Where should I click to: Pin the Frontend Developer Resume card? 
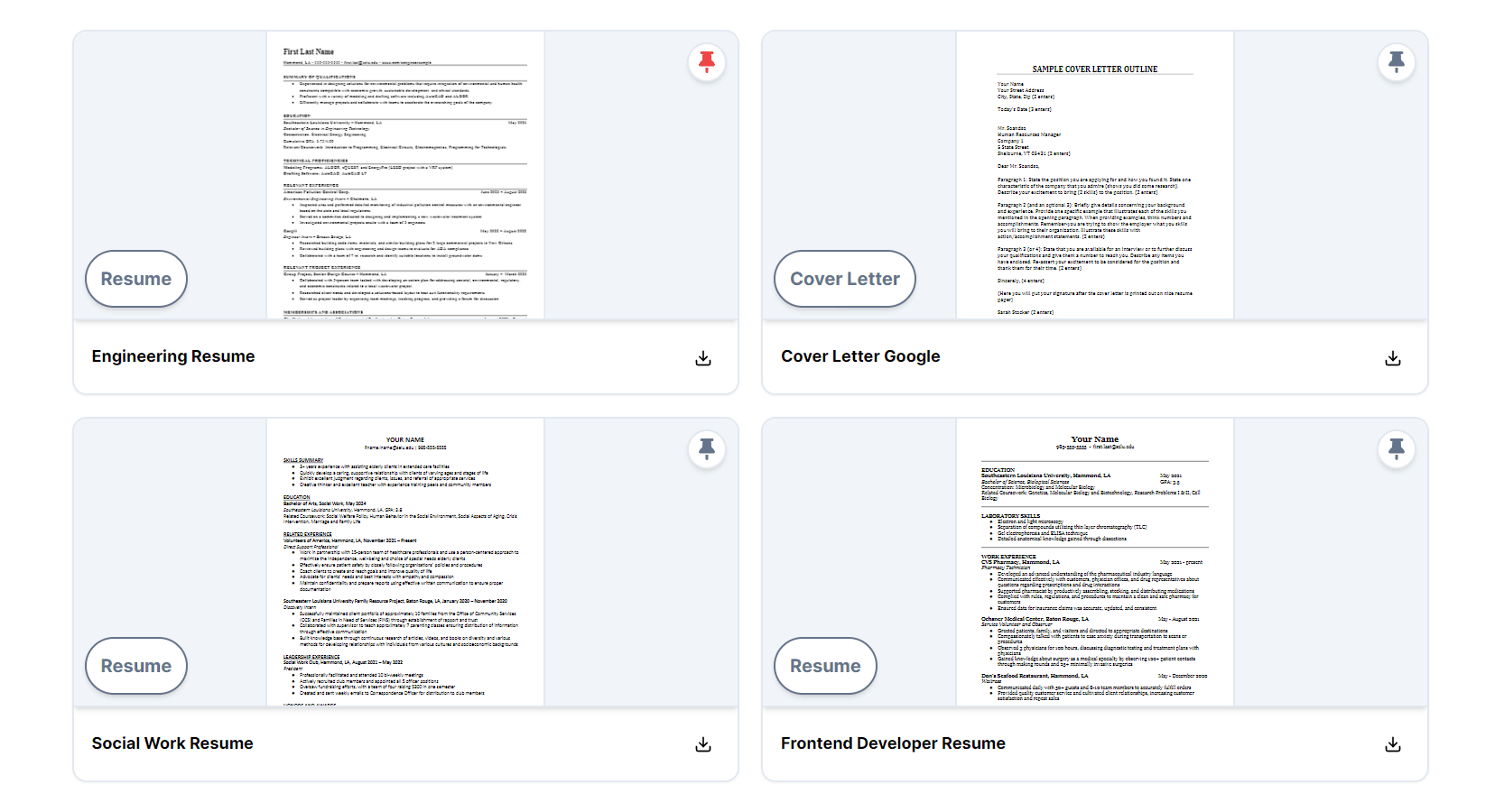pyautogui.click(x=1396, y=448)
